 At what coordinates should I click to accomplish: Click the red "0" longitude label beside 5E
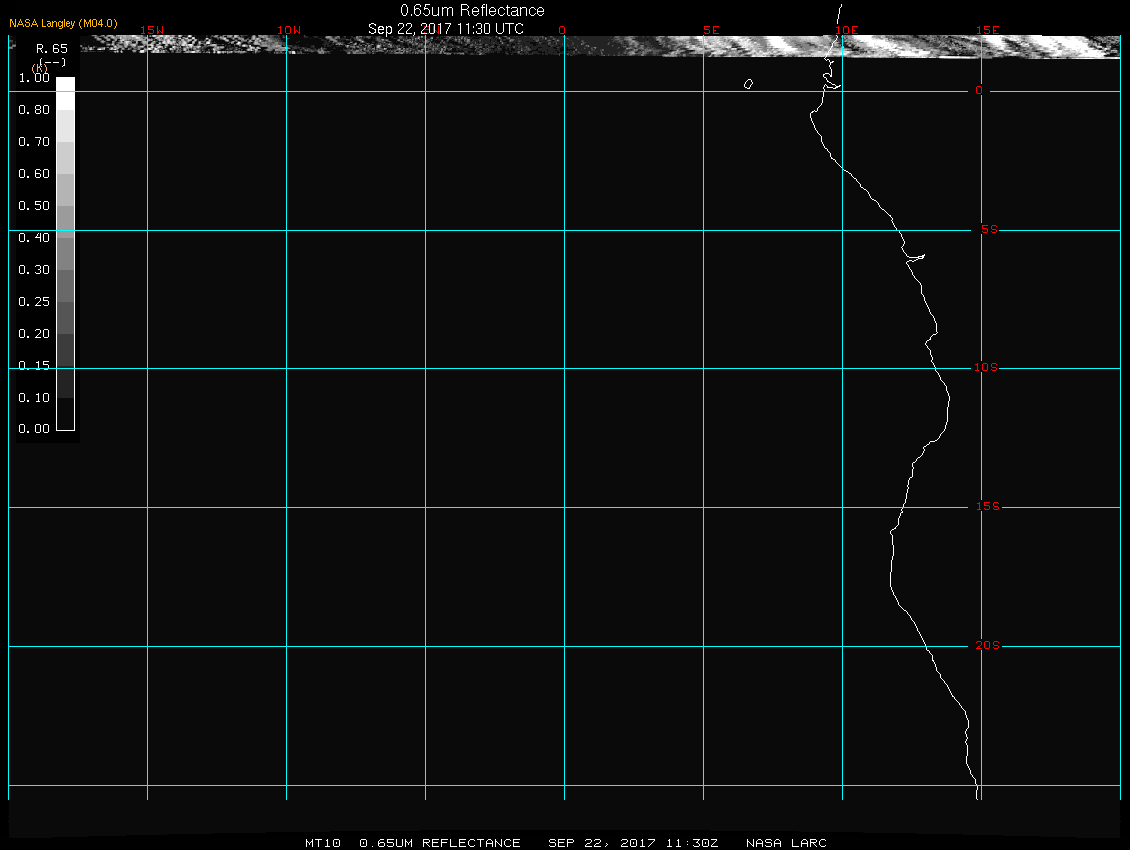562,30
